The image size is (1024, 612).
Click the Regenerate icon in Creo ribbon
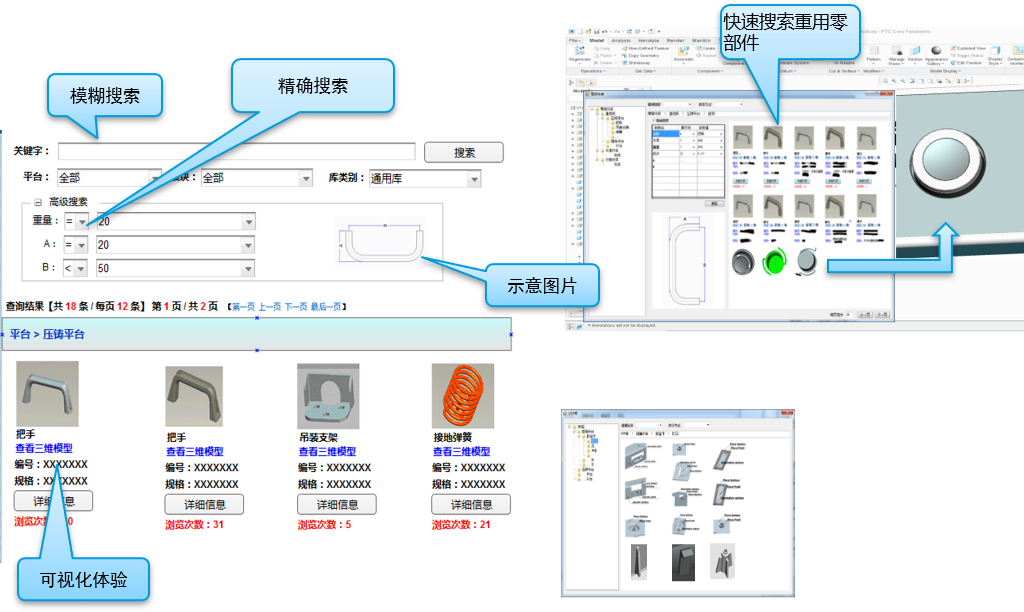(579, 51)
